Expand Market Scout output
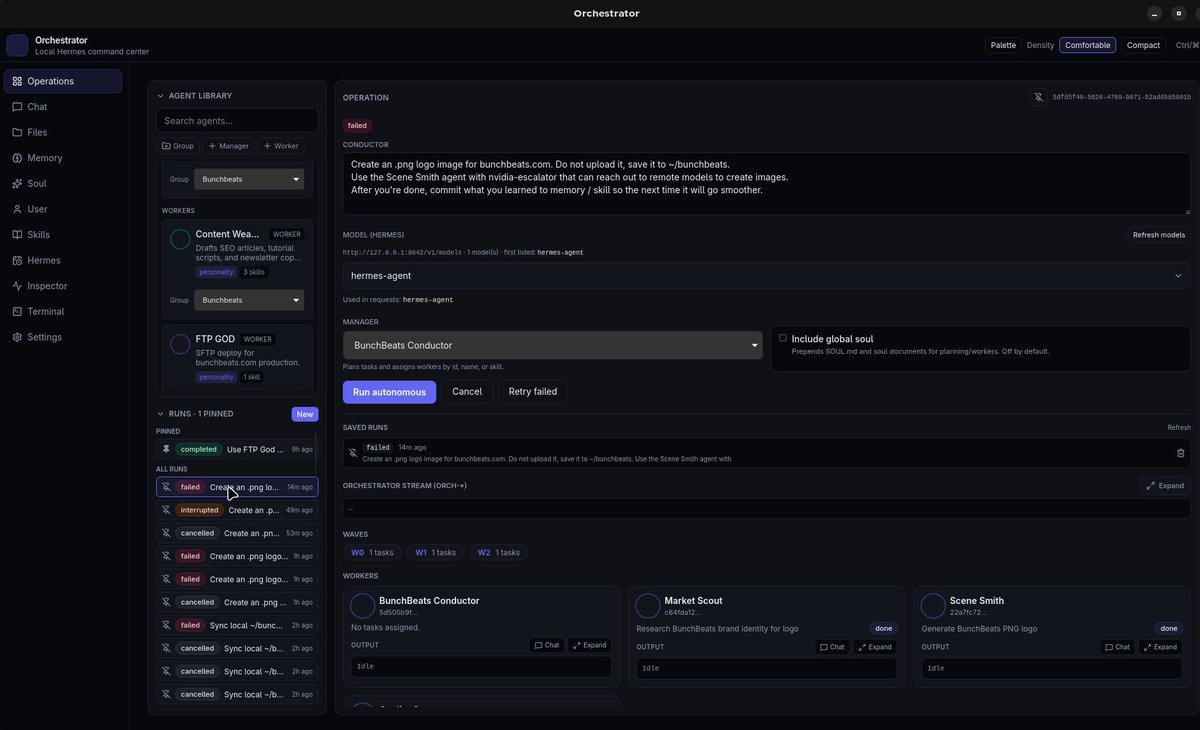Viewport: 1200px width, 730px height. pyautogui.click(x=875, y=647)
